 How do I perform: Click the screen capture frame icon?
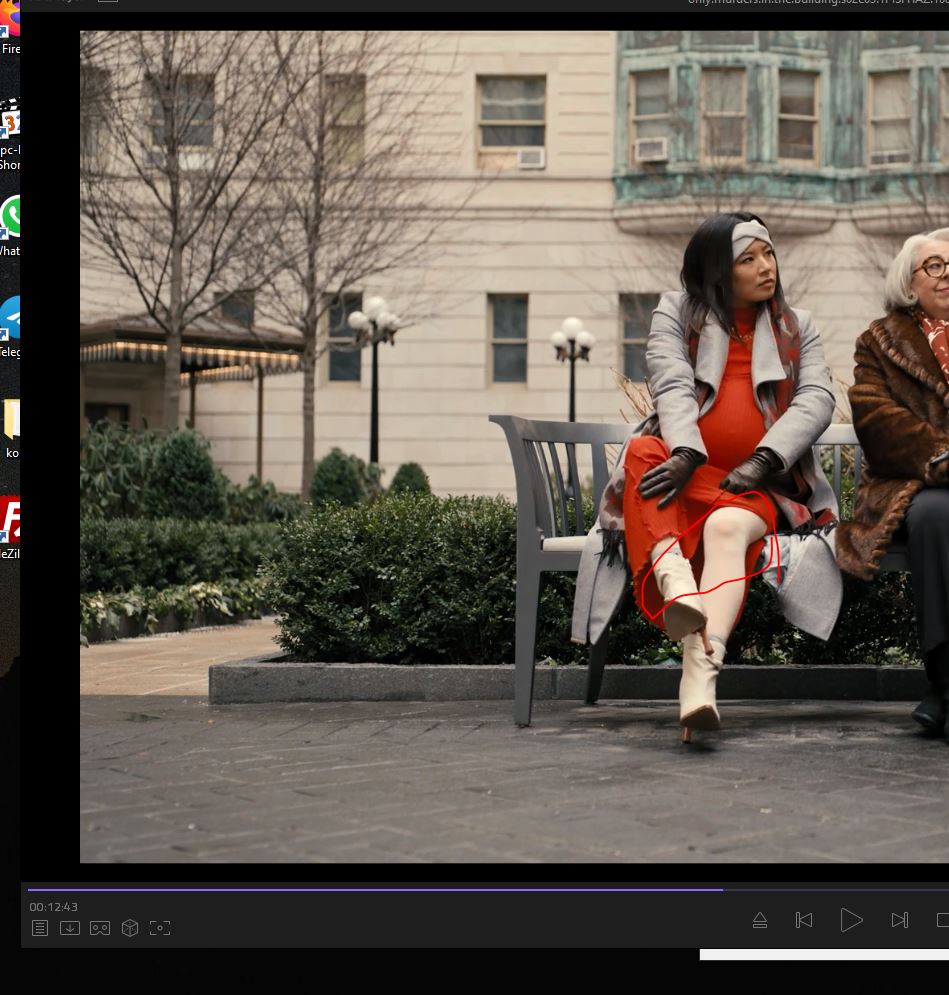tap(160, 928)
